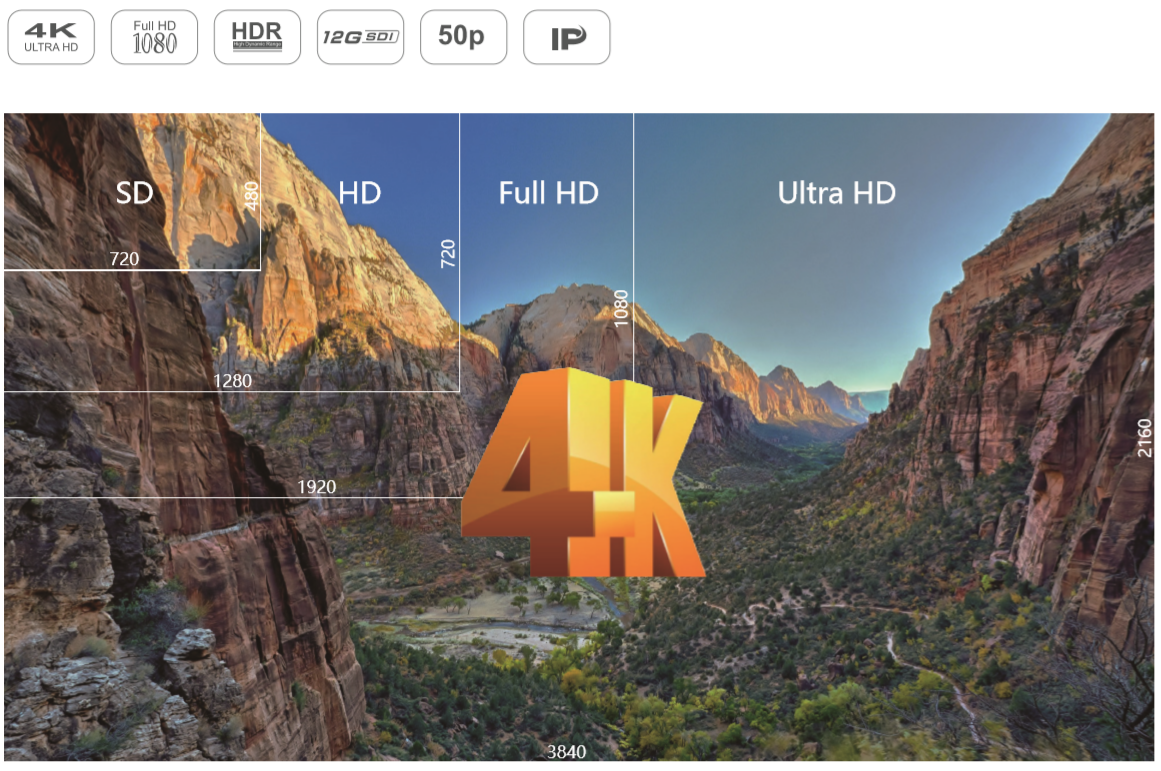This screenshot has width=1161, height=771.
Task: Open the 12G SDI badge
Action: pyautogui.click(x=360, y=37)
